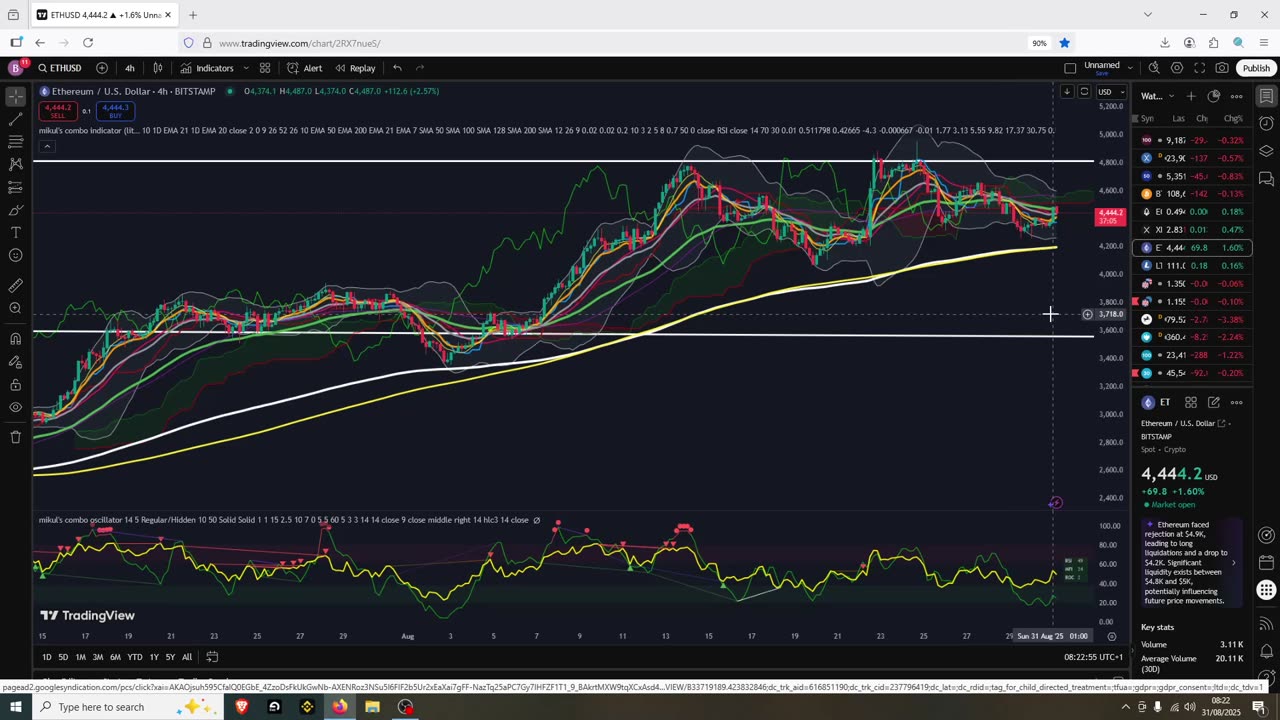The height and width of the screenshot is (720, 1280).
Task: Toggle stay in drawing mode
Action: point(15,361)
